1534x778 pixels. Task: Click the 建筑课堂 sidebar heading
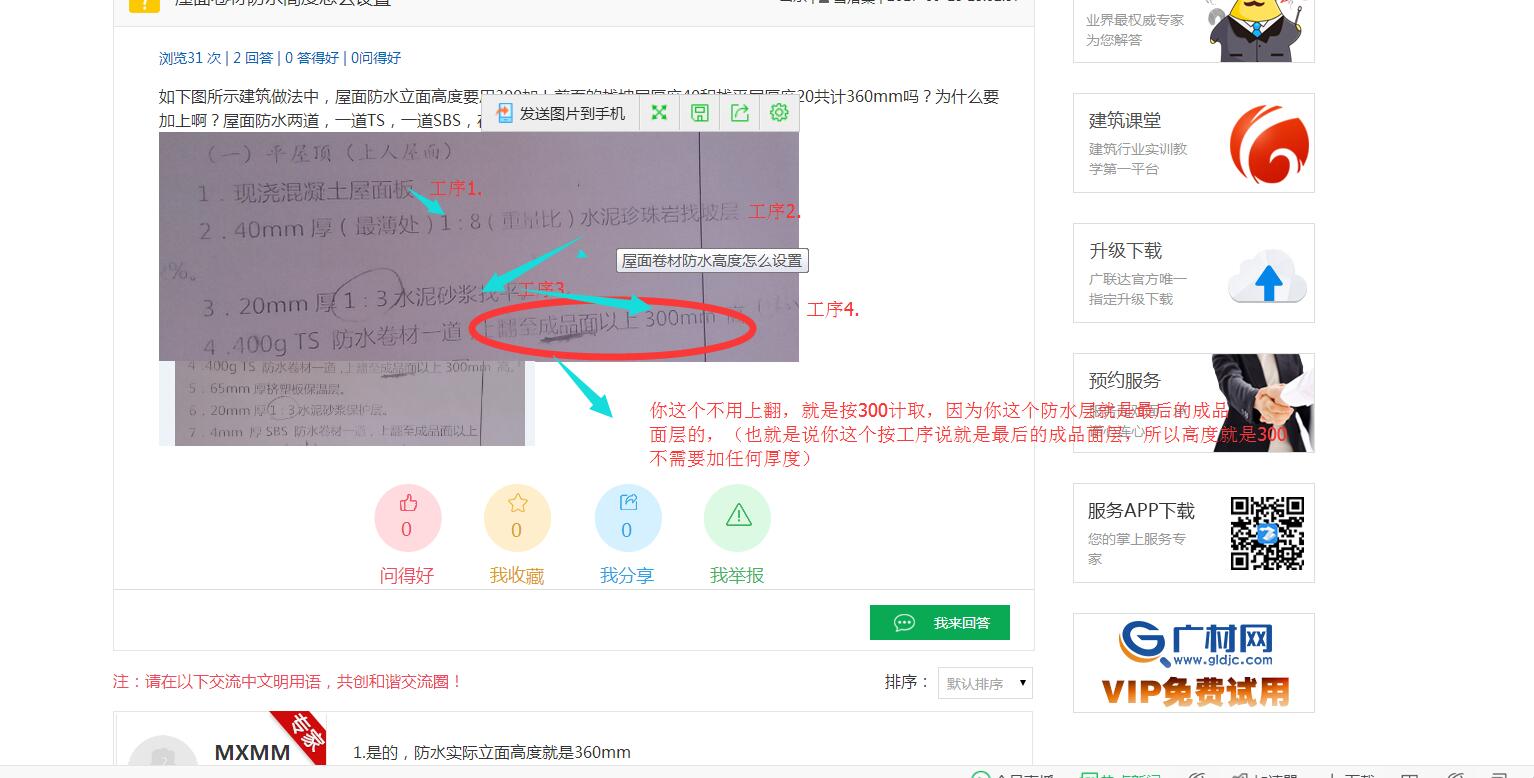click(1125, 120)
